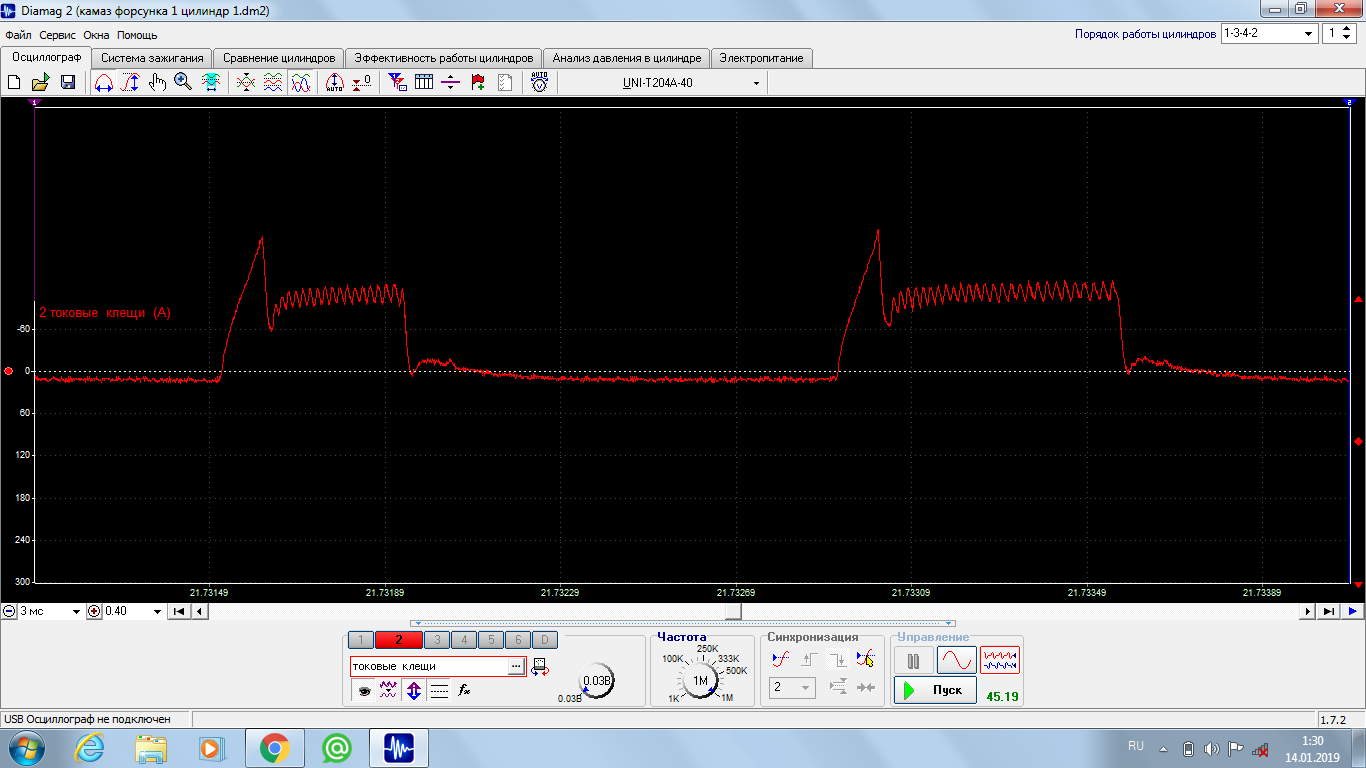Screen dimensions: 1366x768
Task: Click the horizontal timeline scrollbar thumb
Action: click(734, 611)
